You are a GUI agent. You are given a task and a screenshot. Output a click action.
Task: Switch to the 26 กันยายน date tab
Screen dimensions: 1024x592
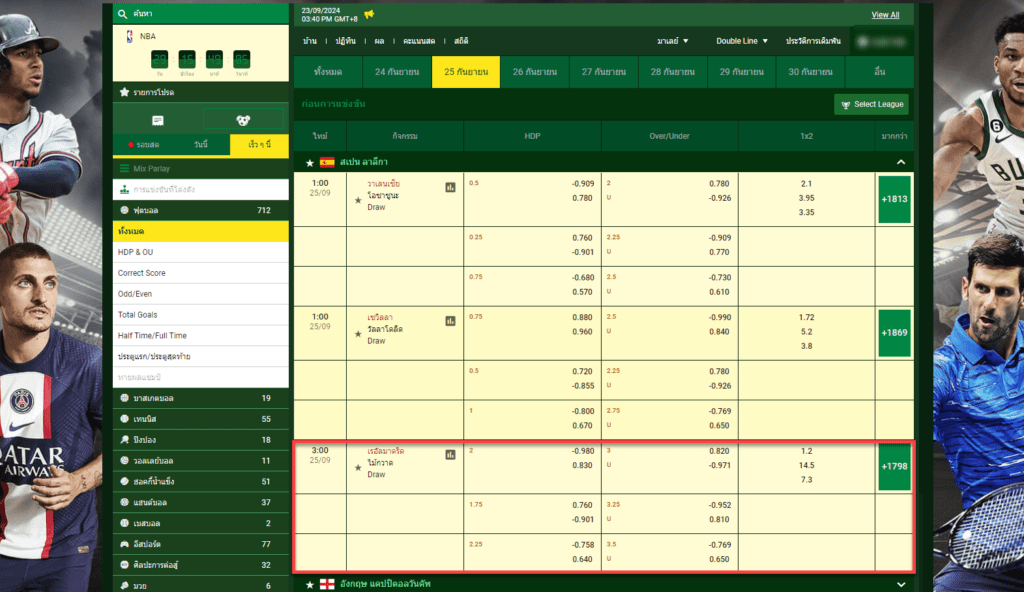point(534,72)
